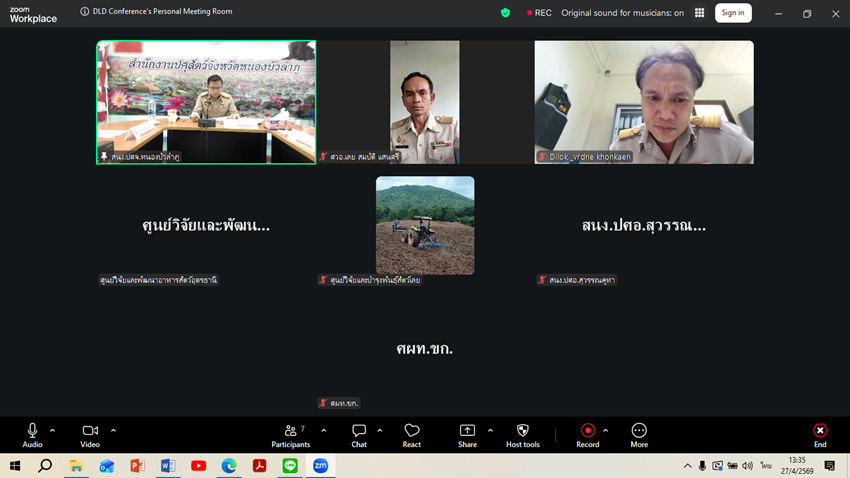
Task: Click Original sound for musicians setting
Action: [x=622, y=13]
